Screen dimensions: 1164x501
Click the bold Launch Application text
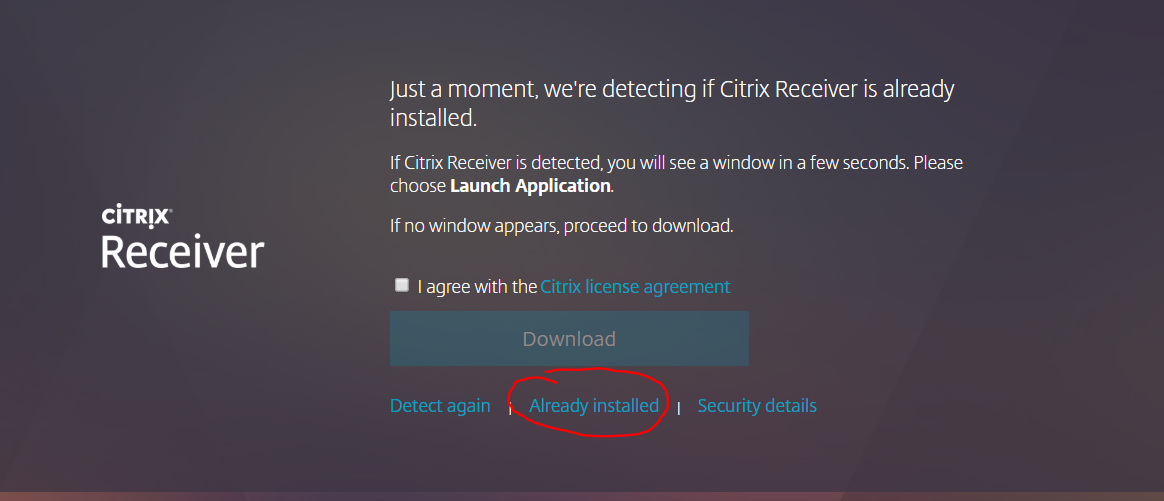coord(530,186)
